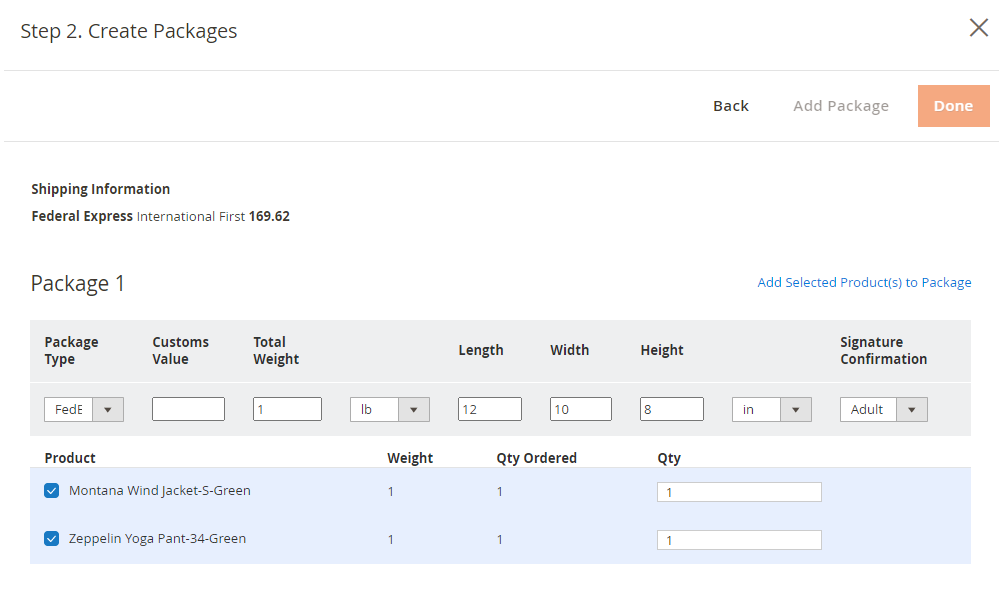Click the Montana Wind Jacket-S-Green product name
The image size is (999, 591).
pos(159,490)
